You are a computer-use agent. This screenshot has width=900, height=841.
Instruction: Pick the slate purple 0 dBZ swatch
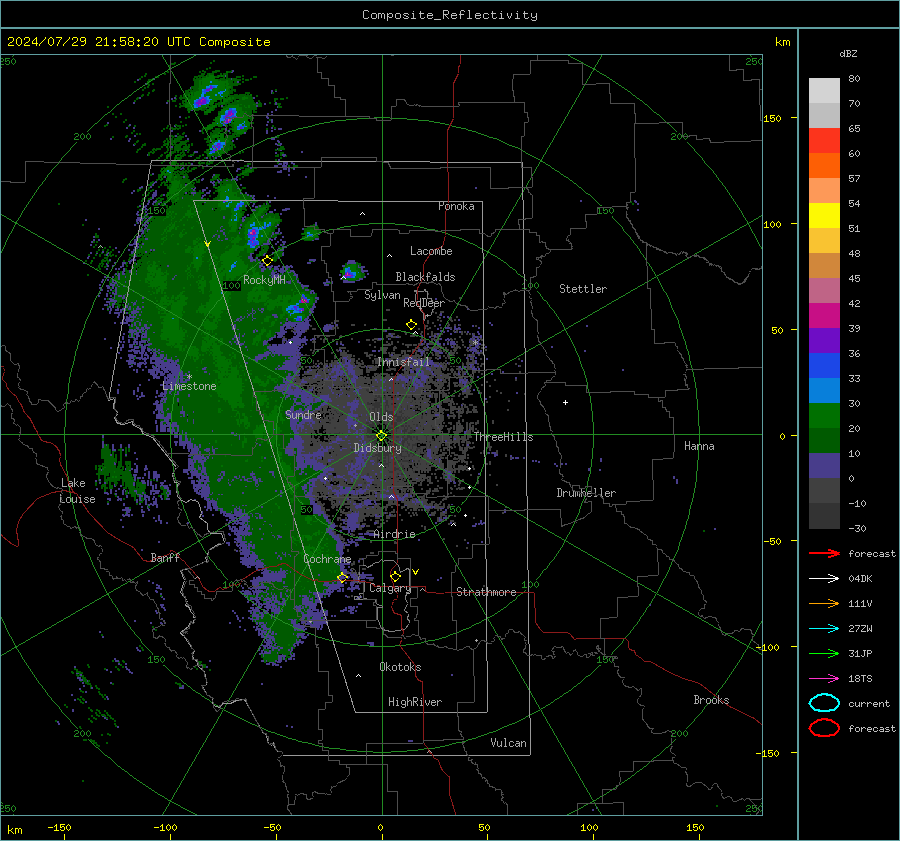coord(824,466)
